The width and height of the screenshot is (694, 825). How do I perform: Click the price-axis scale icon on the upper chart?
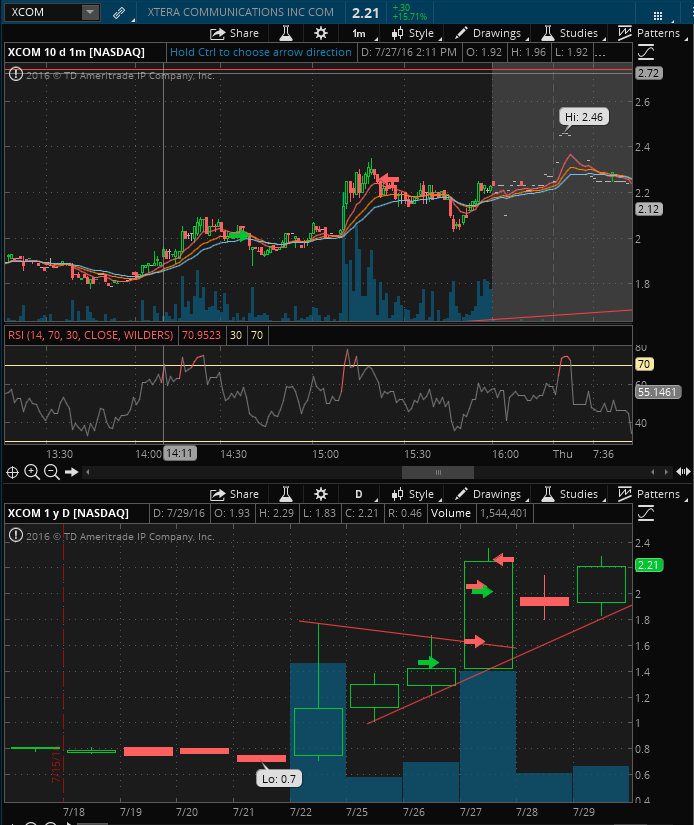click(646, 52)
